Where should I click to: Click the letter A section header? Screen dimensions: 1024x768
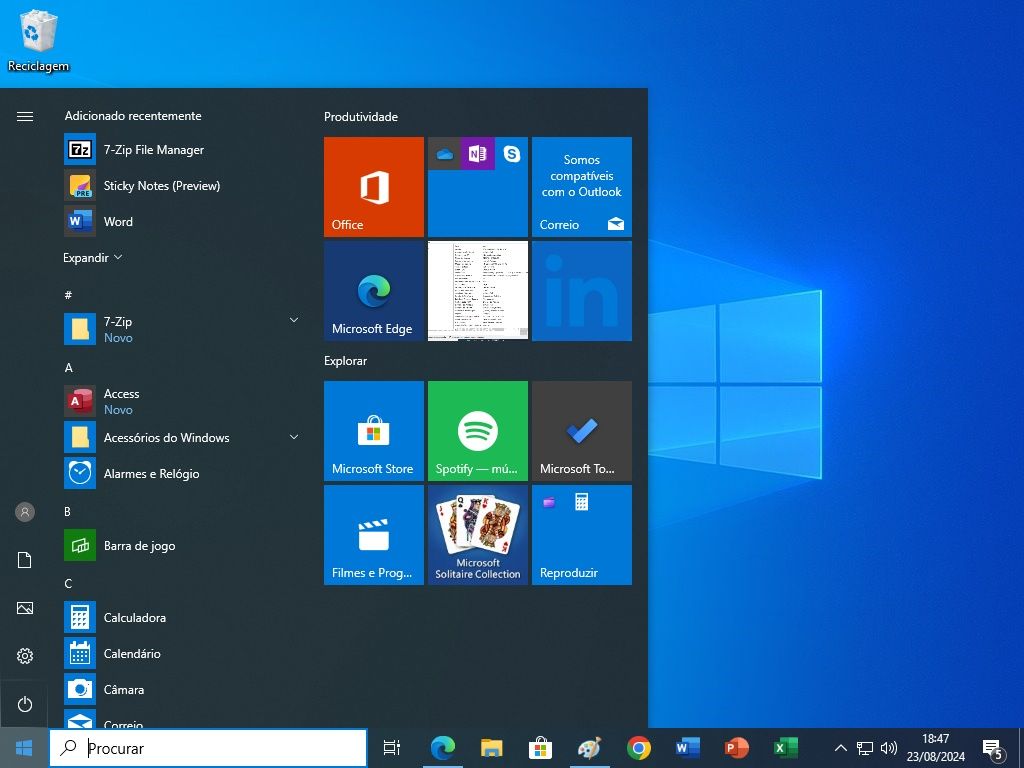click(69, 368)
